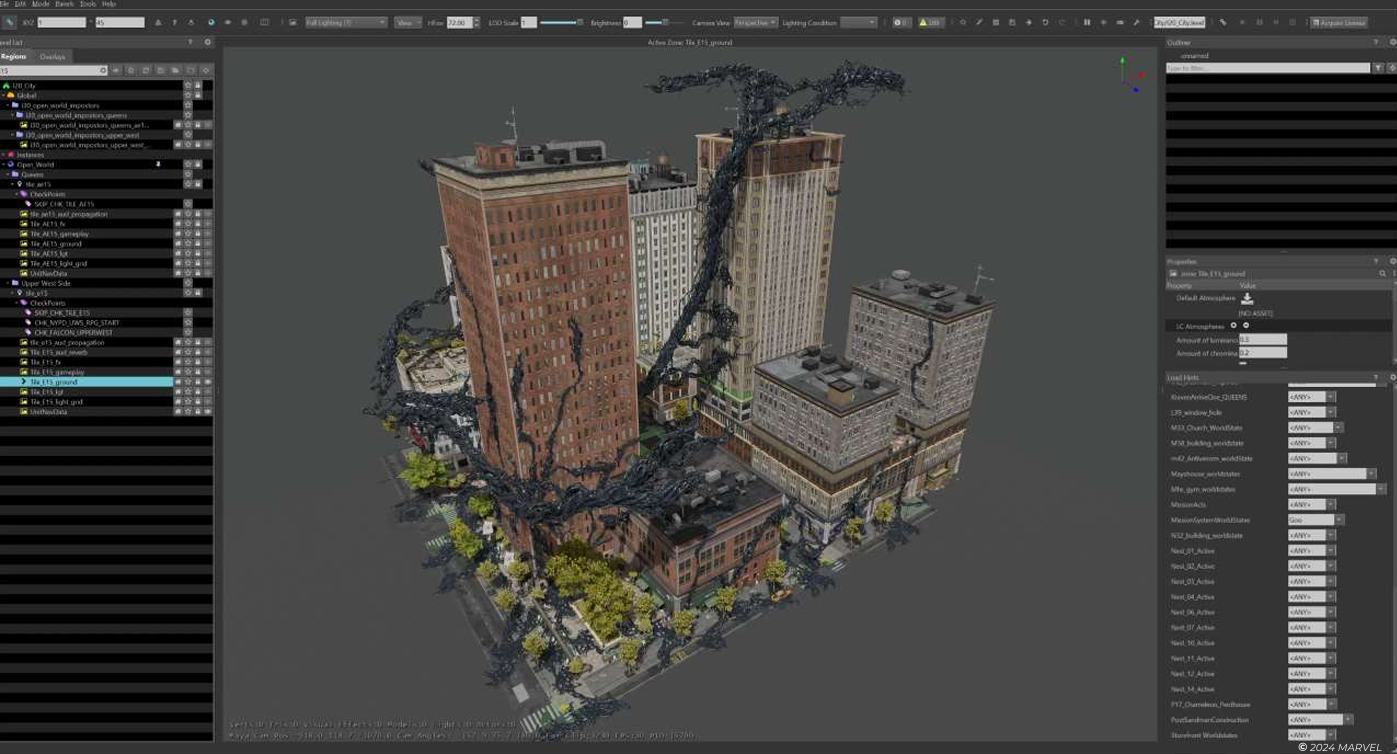This screenshot has width=1397, height=754.
Task: Toggle the lock of Tile_E15_gameplay
Action: pyautogui.click(x=198, y=372)
